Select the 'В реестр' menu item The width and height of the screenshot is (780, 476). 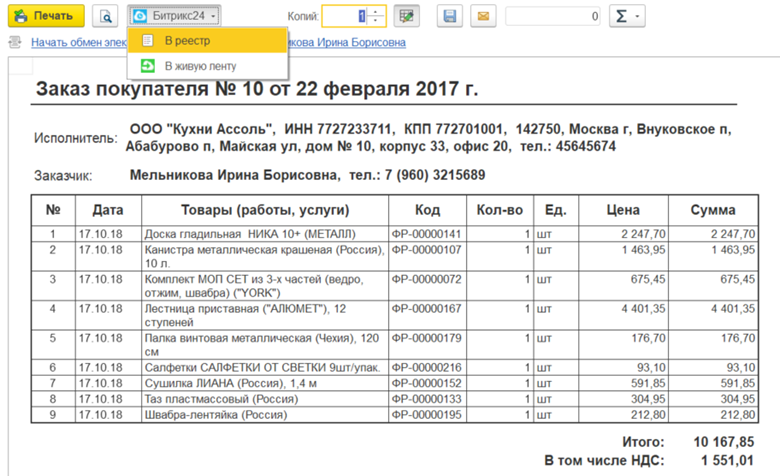(208, 40)
